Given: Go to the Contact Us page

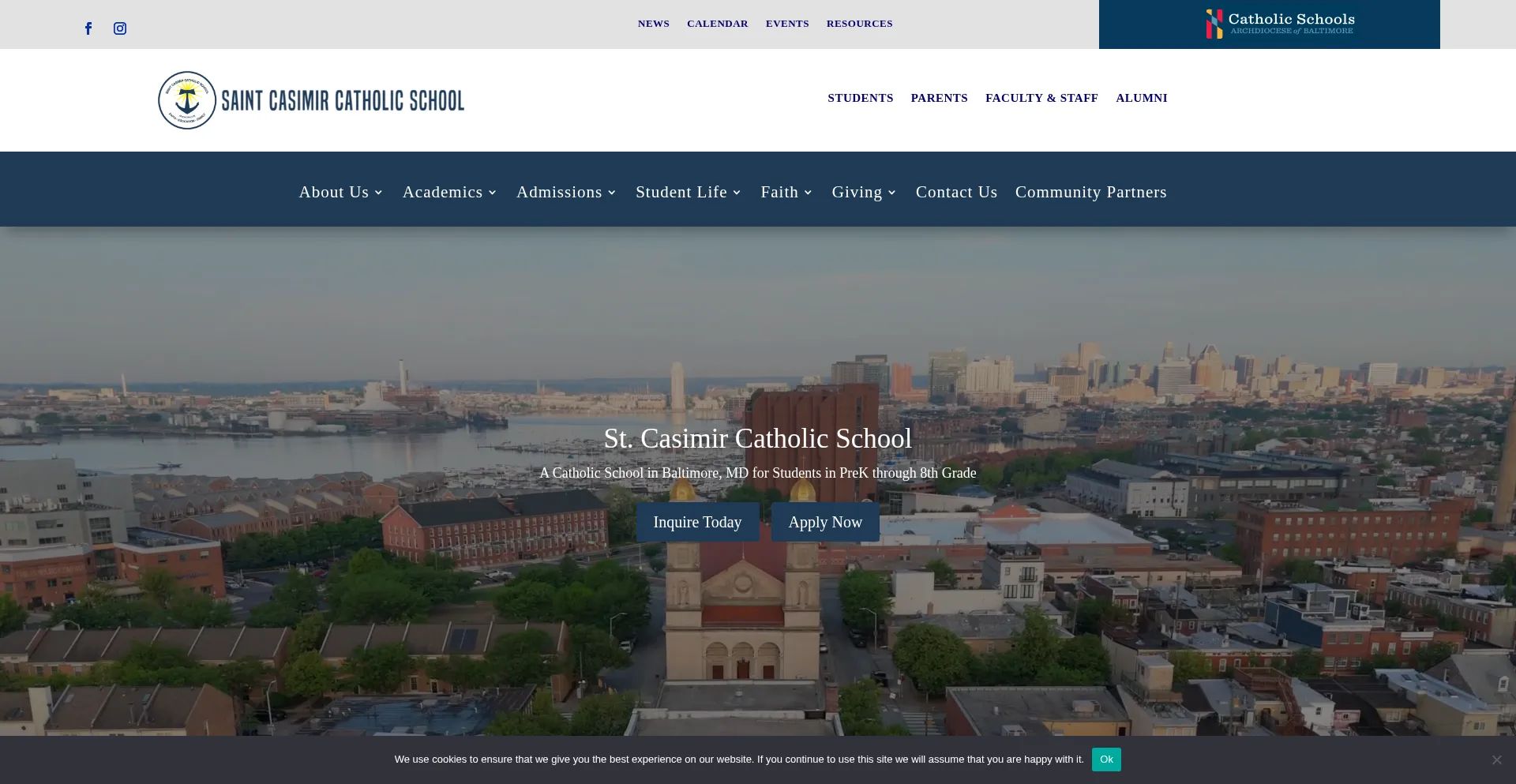Looking at the screenshot, I should [x=956, y=192].
